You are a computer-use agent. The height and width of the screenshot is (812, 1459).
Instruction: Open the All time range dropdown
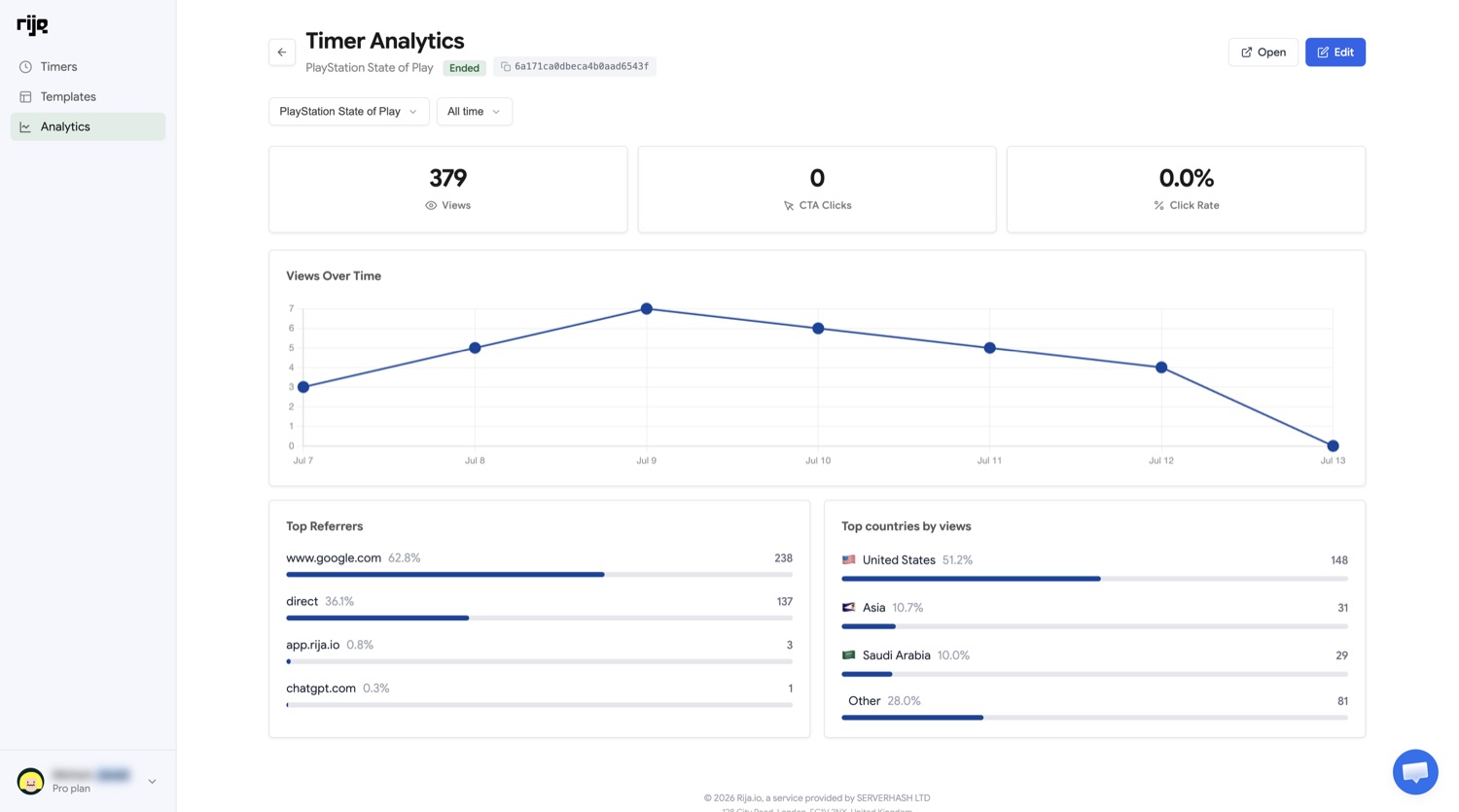click(474, 112)
